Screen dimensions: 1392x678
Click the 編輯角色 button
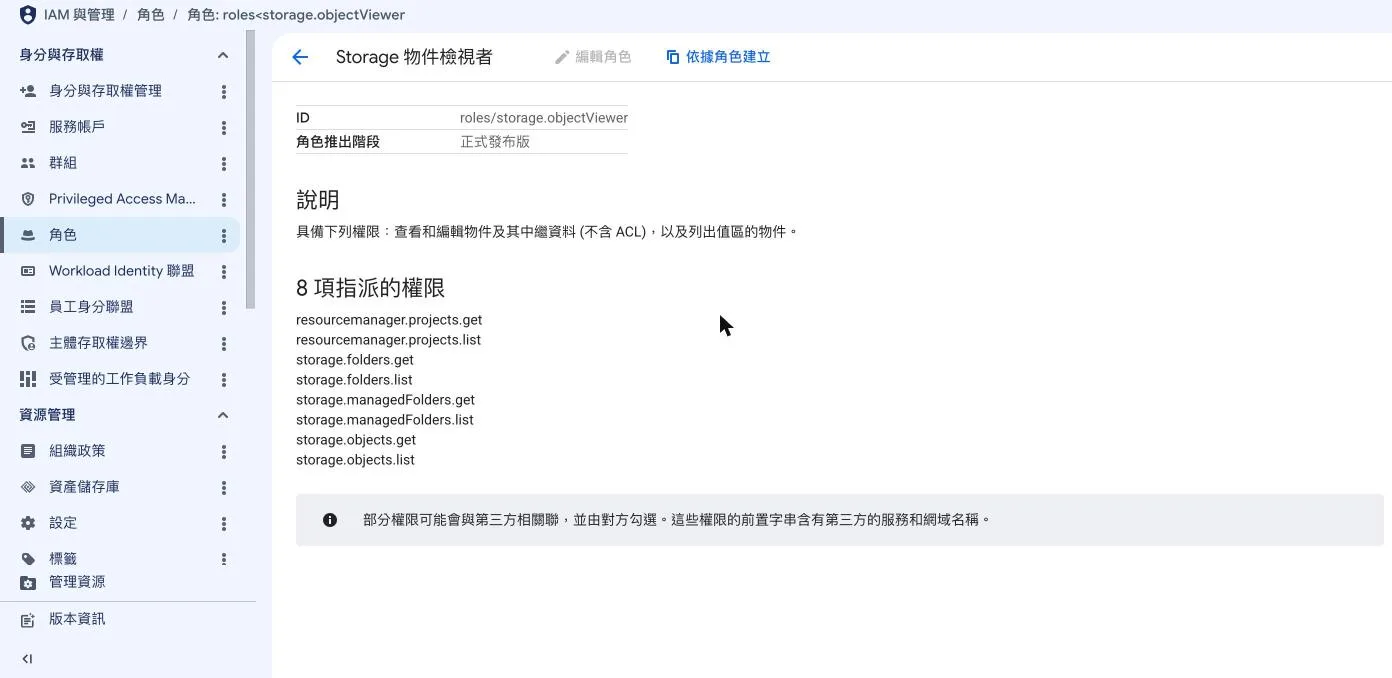click(593, 57)
